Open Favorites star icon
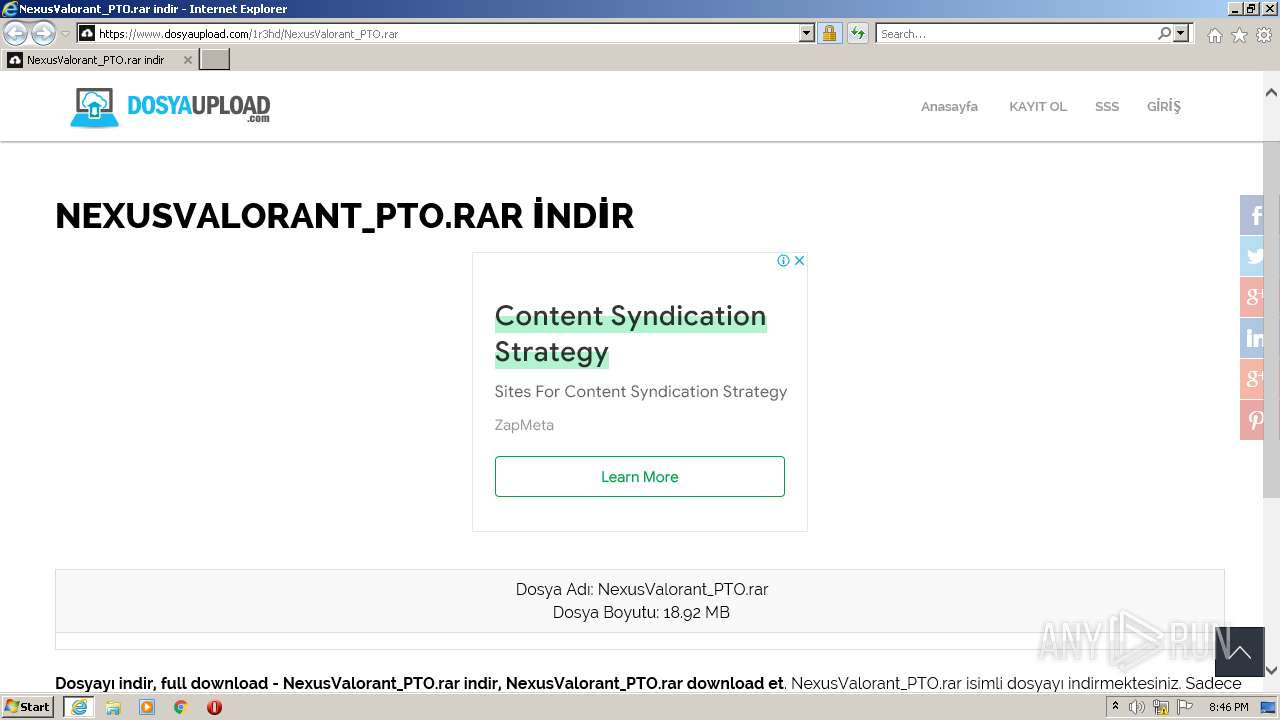Image resolution: width=1280 pixels, height=720 pixels. tap(1239, 35)
